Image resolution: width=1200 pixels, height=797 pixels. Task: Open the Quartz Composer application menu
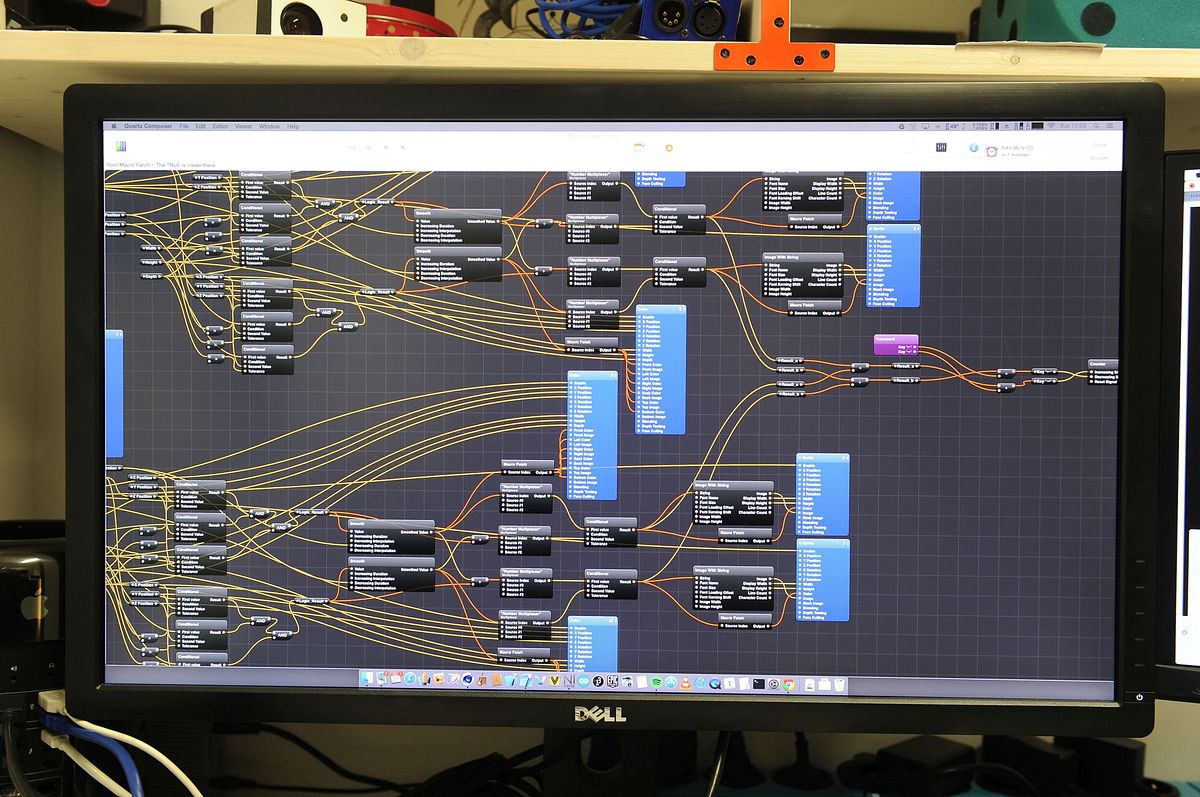click(147, 127)
